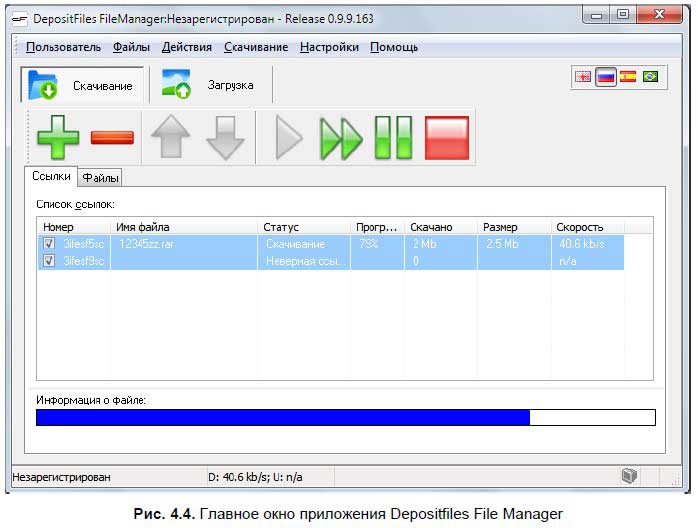Choose the Brazilian flag language icon

coord(651,77)
